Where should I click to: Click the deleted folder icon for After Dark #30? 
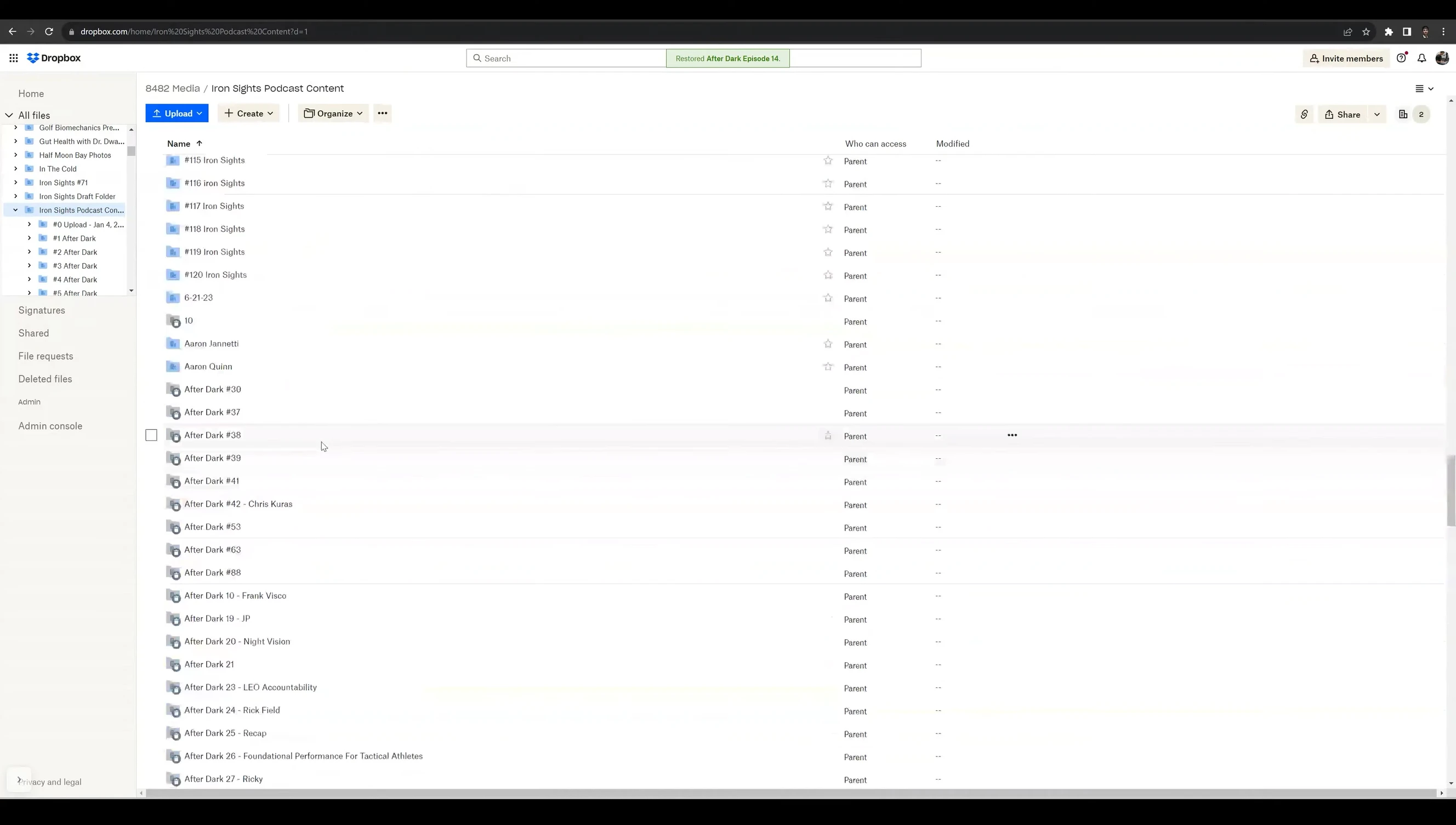[173, 390]
